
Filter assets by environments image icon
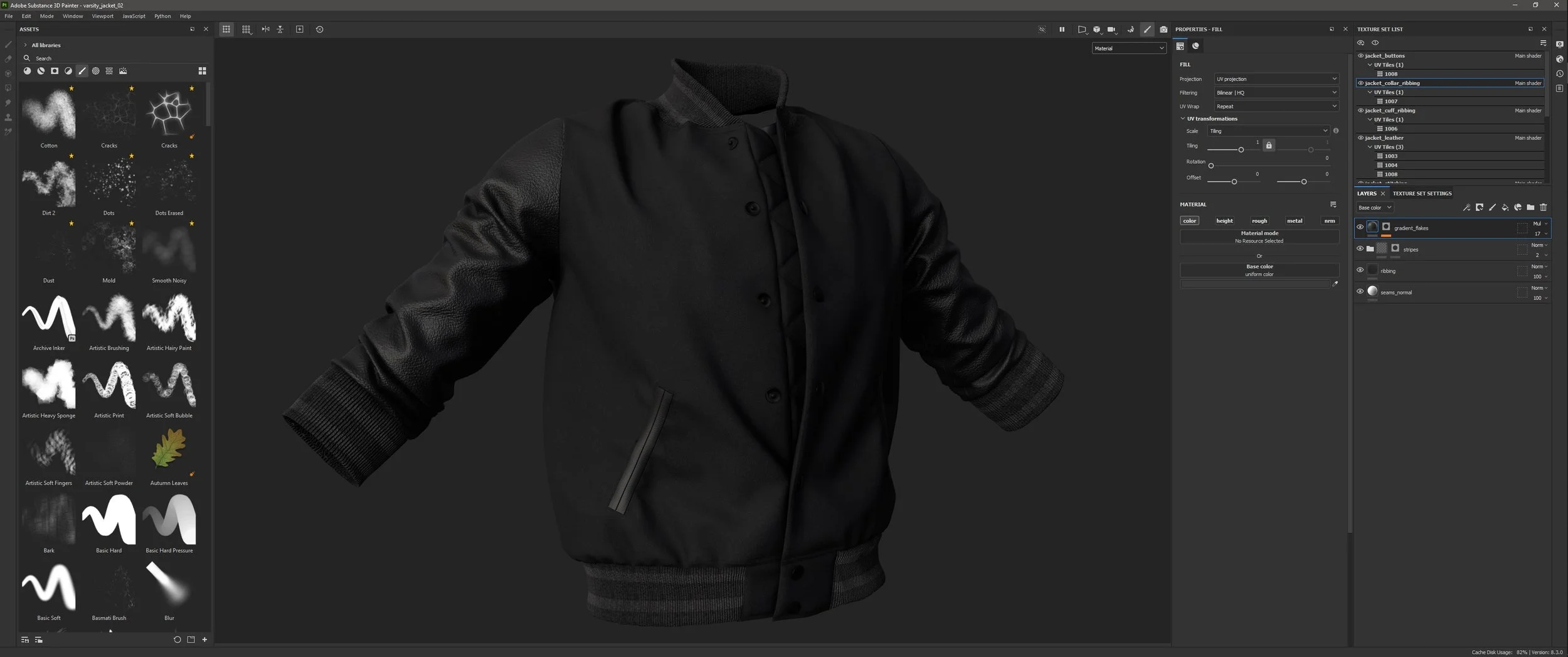pos(123,71)
